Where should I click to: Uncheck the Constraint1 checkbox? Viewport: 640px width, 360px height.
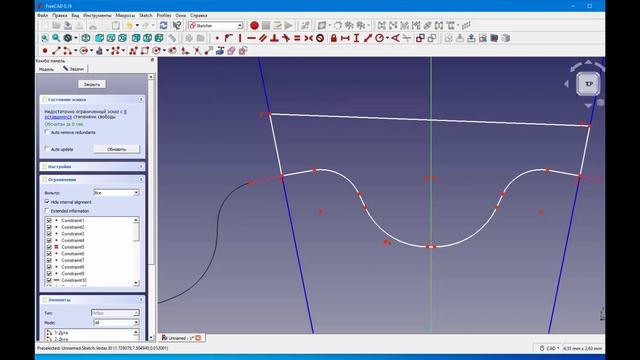coord(49,220)
